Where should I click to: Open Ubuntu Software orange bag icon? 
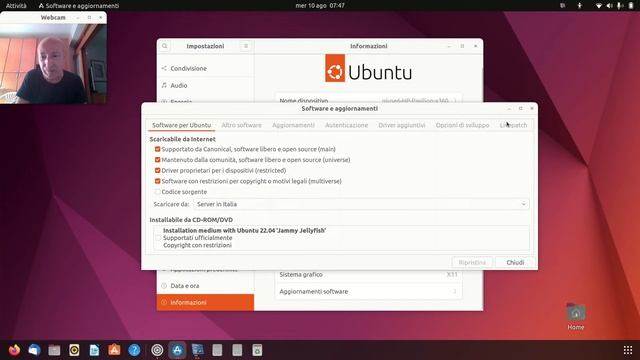coord(114,350)
